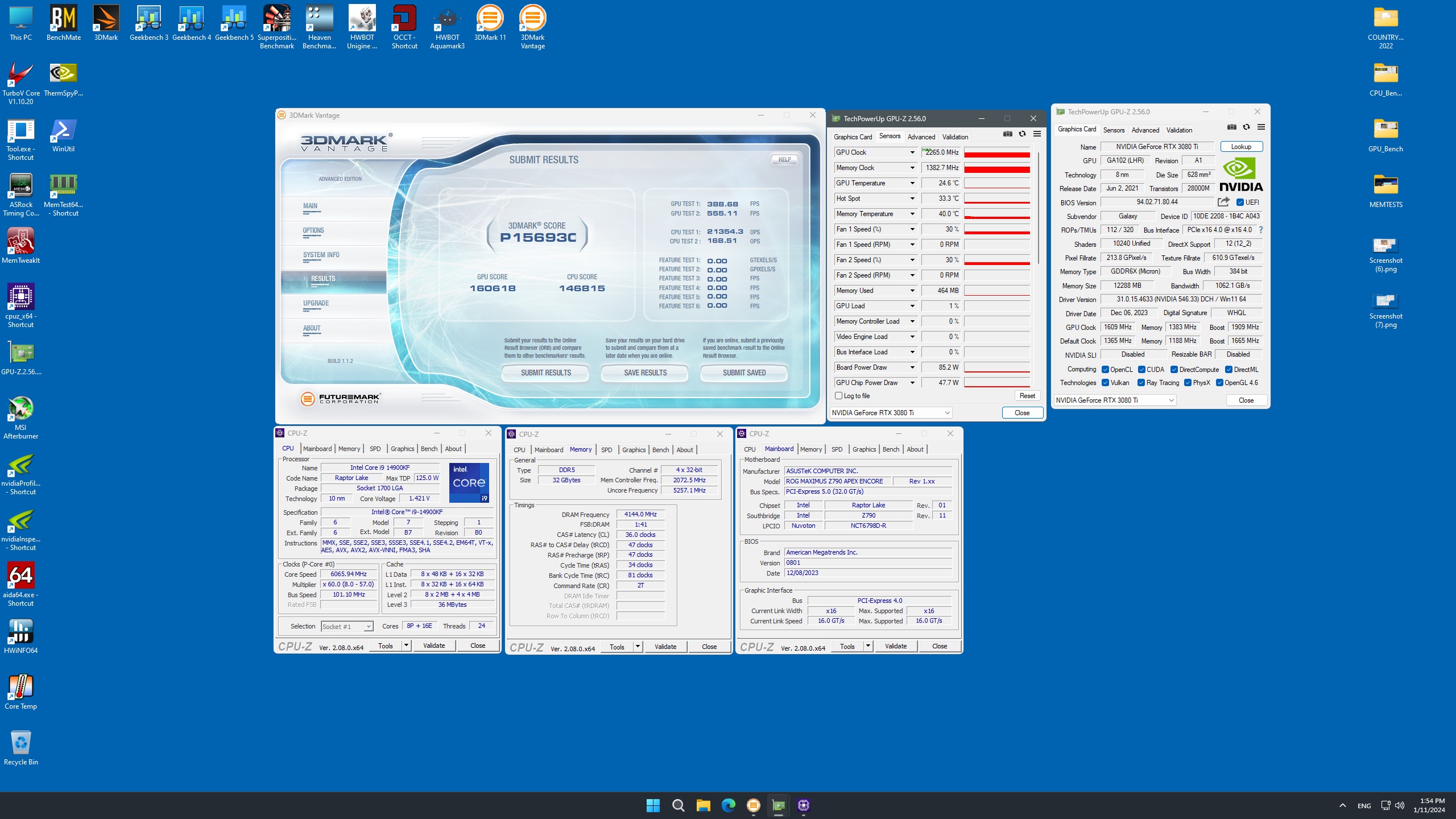Open the HWBOT Unigine shortcut
The height and width of the screenshot is (819, 1456).
[362, 27]
